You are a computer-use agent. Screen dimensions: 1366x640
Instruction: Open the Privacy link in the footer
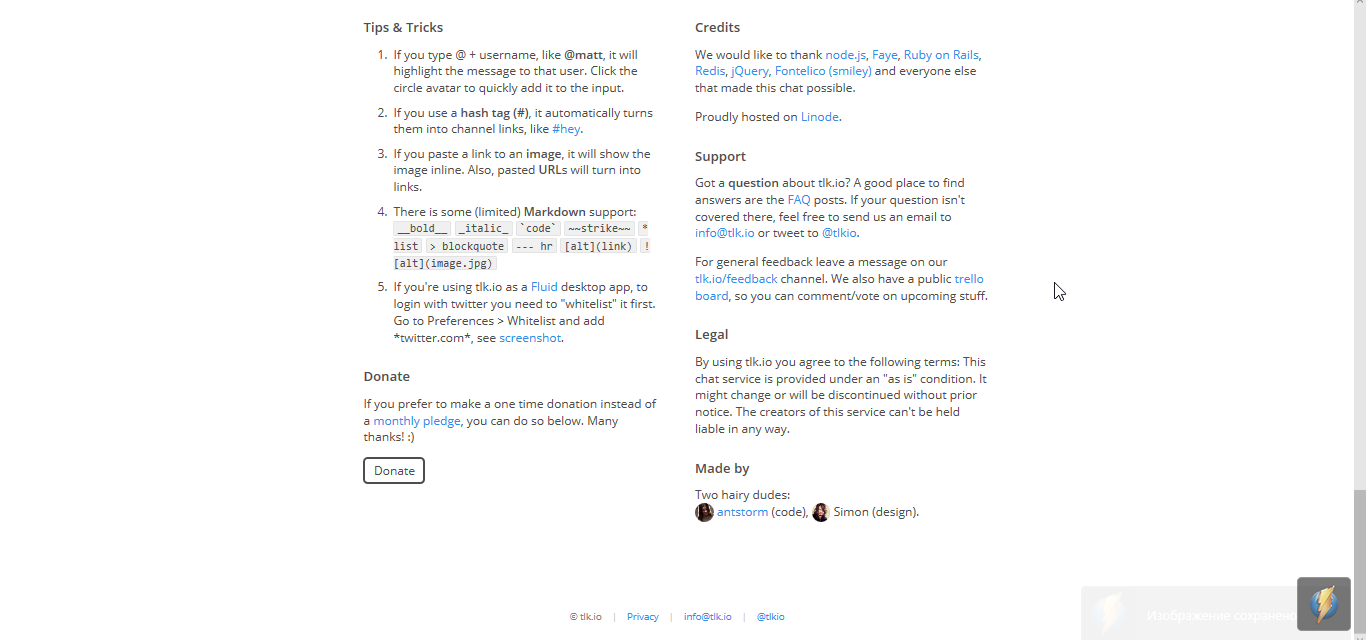pyautogui.click(x=642, y=617)
